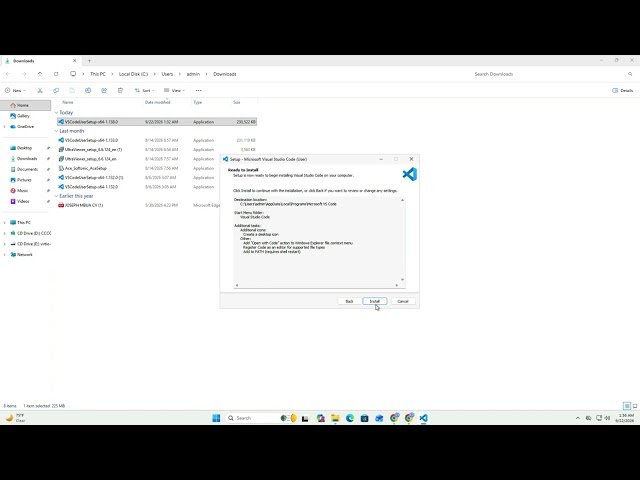Click Local Disk (C:) in address breadcrumb

(133, 74)
